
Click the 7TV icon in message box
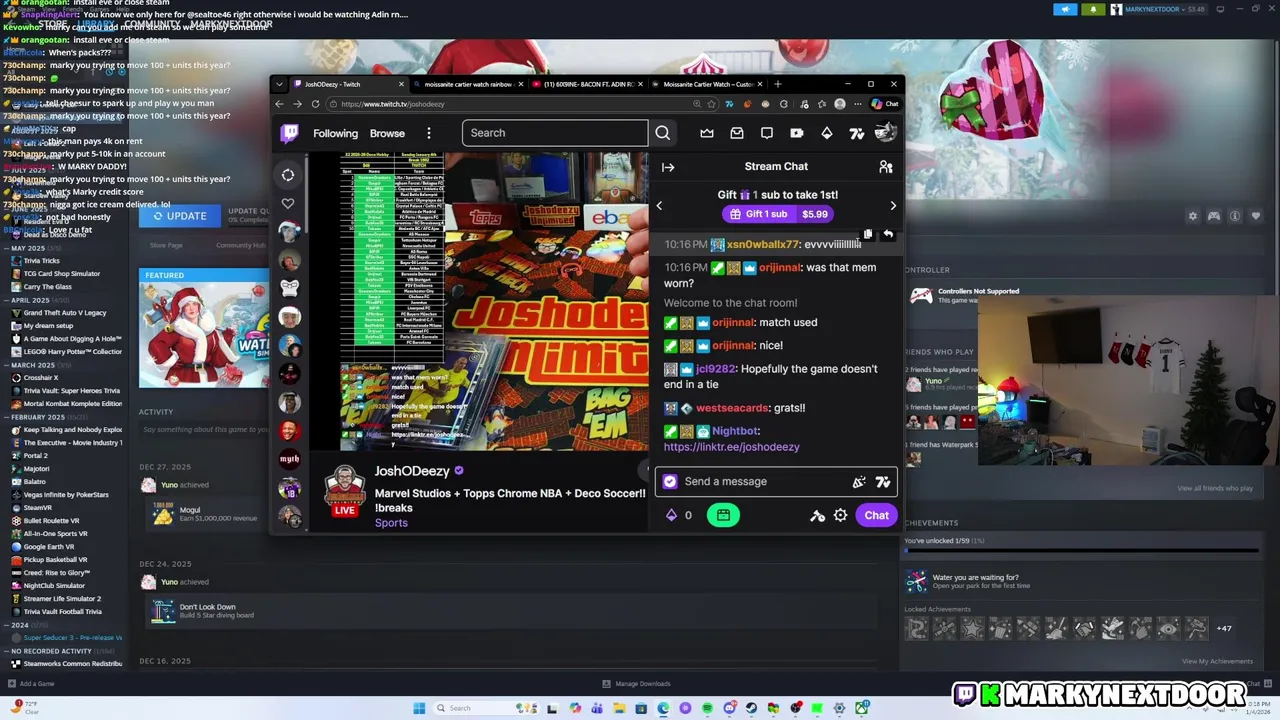(883, 482)
